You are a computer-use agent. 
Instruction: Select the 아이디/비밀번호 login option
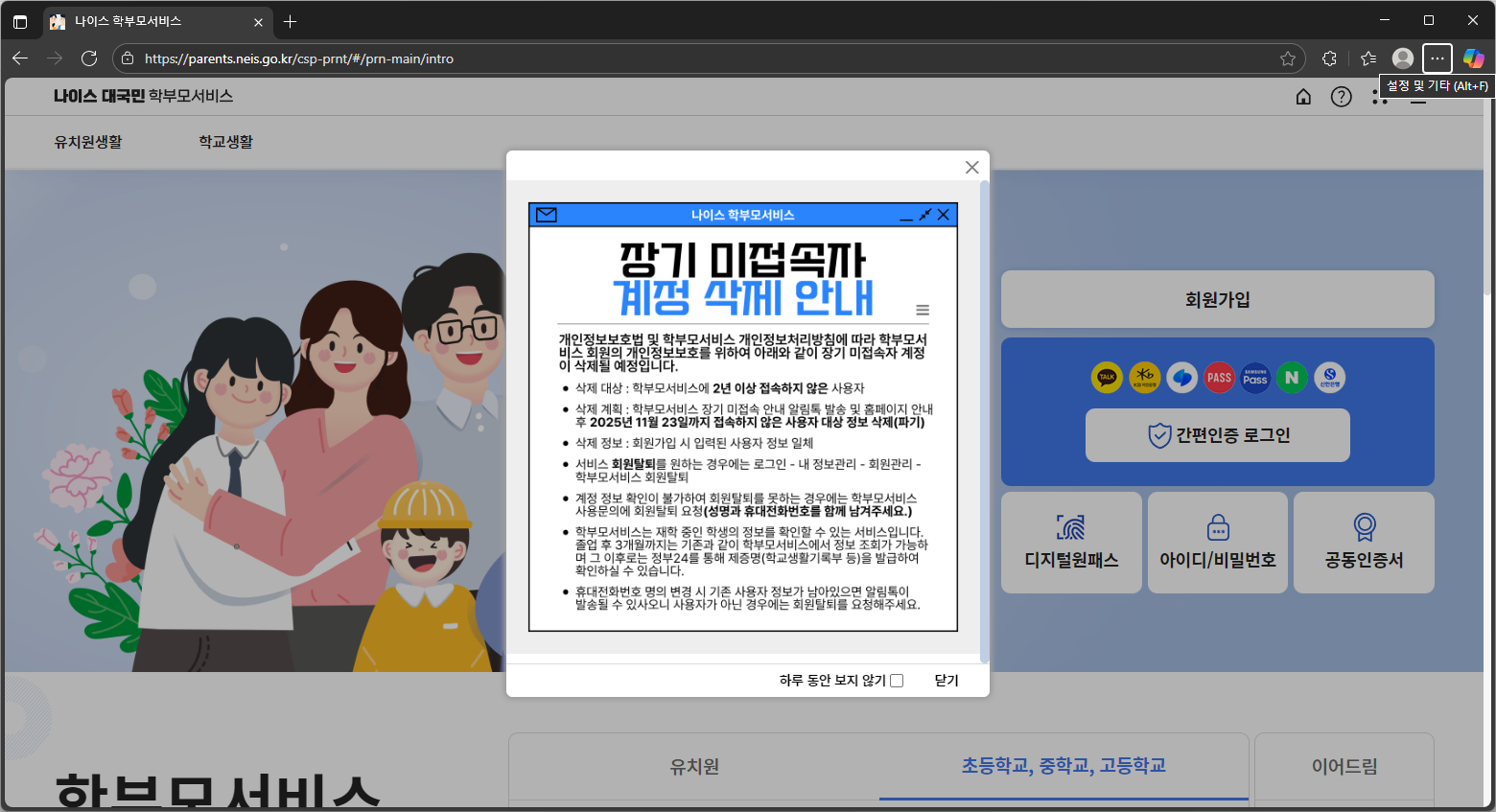[x=1217, y=543]
